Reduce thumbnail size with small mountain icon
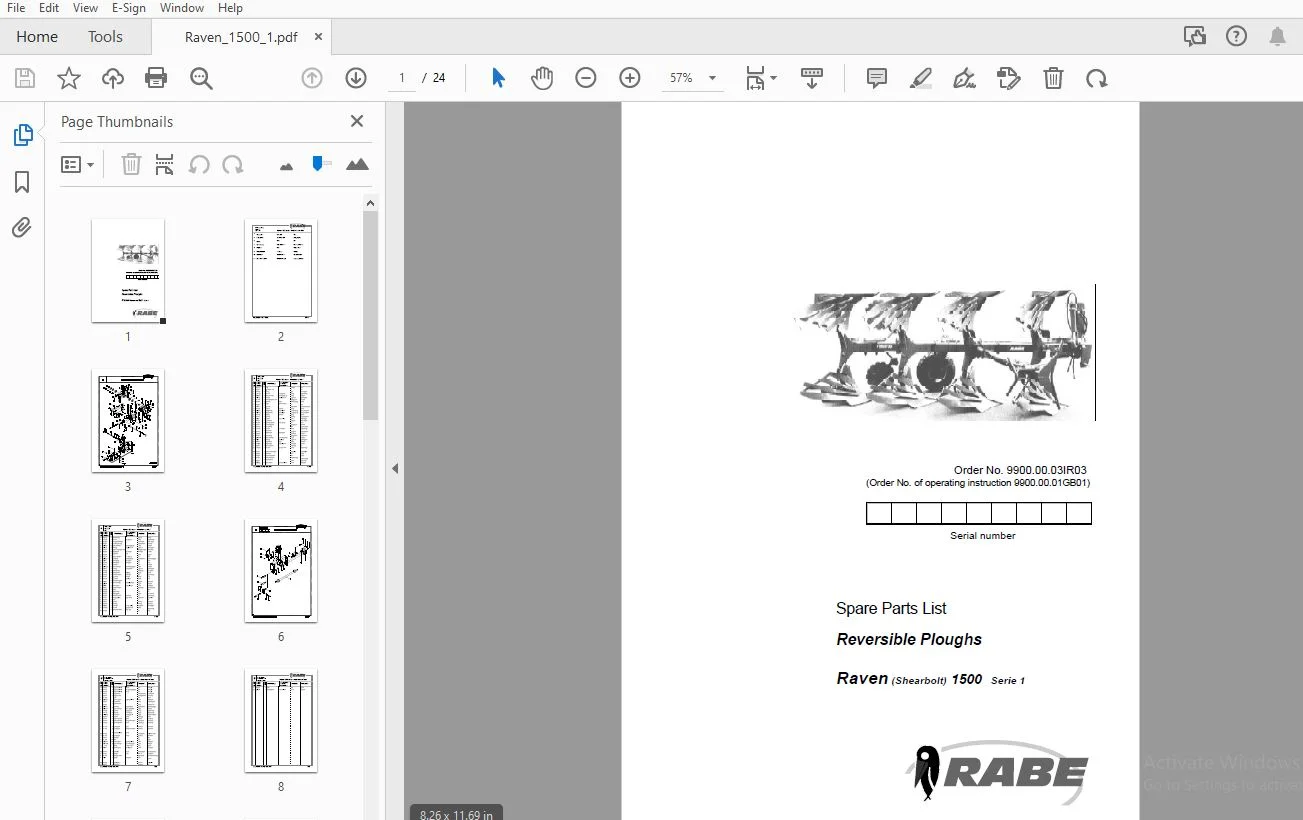 click(x=287, y=166)
